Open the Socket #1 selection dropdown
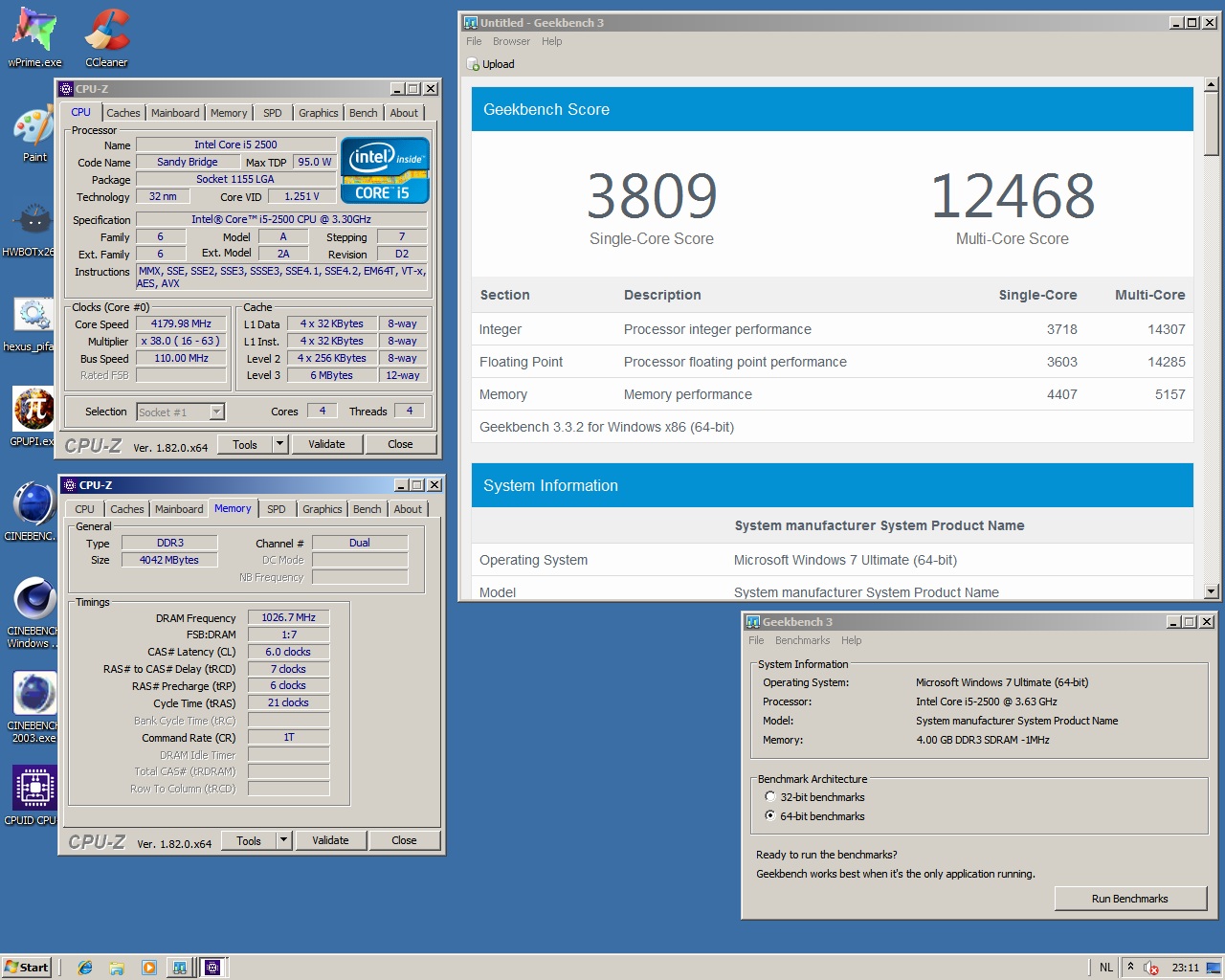Screen dimensions: 1225x980 click(x=217, y=412)
